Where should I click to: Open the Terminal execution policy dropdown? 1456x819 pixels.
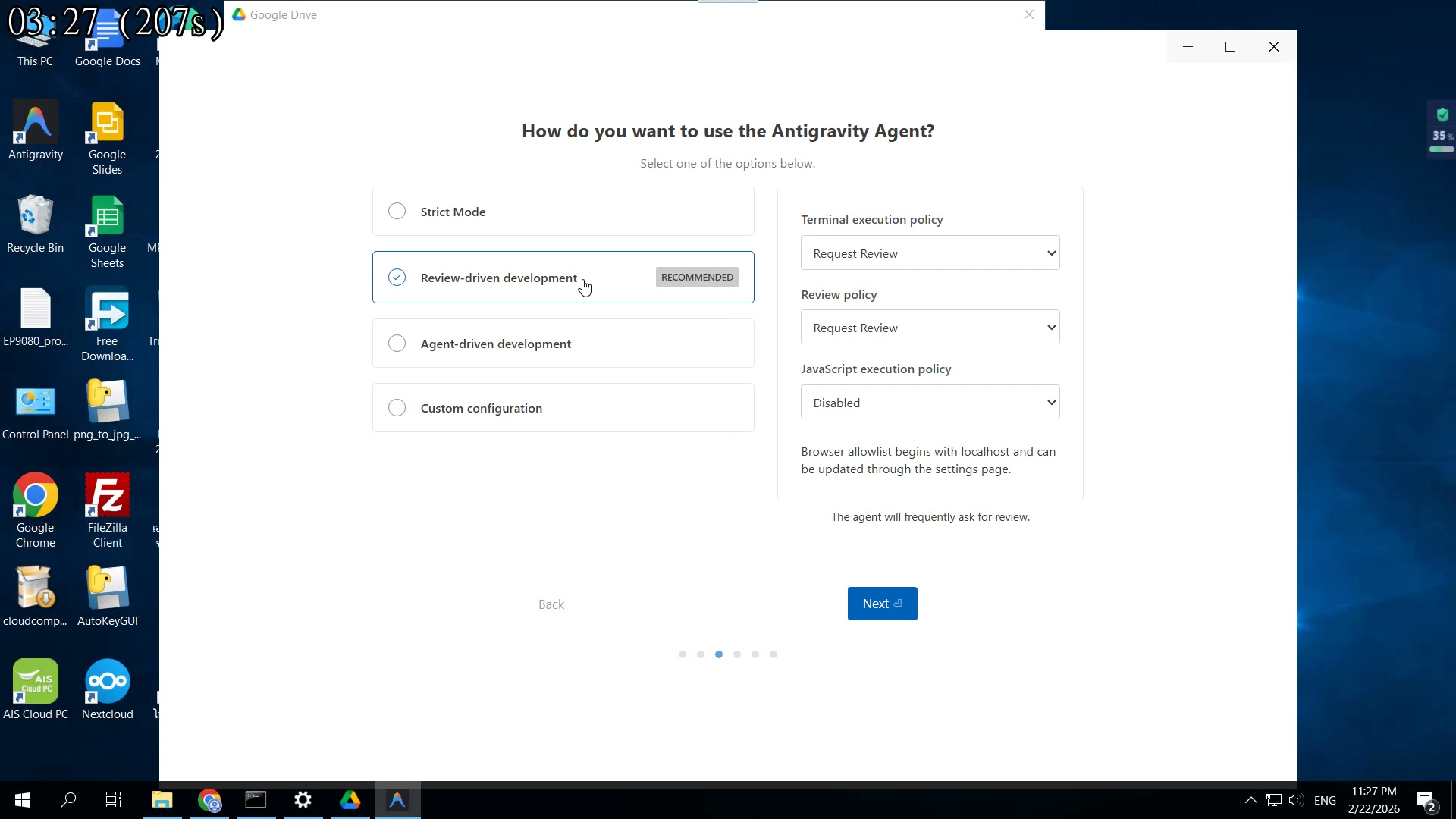[x=930, y=253]
